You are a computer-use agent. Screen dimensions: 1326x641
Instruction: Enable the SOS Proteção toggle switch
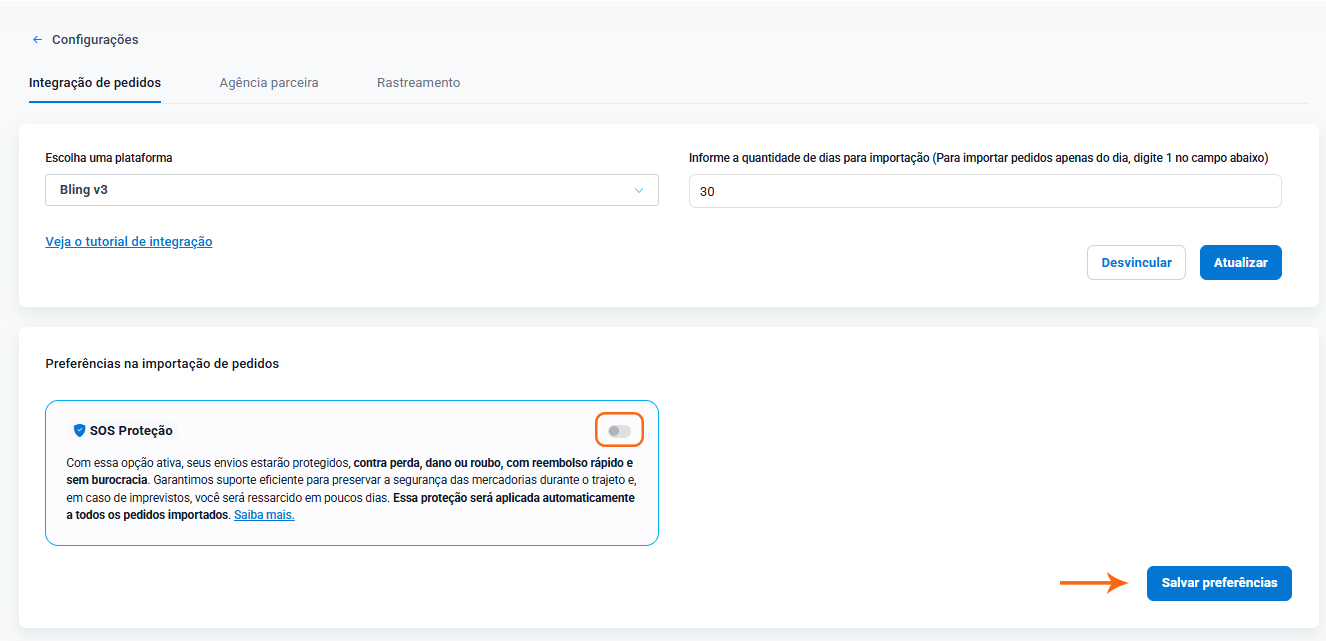[619, 431]
